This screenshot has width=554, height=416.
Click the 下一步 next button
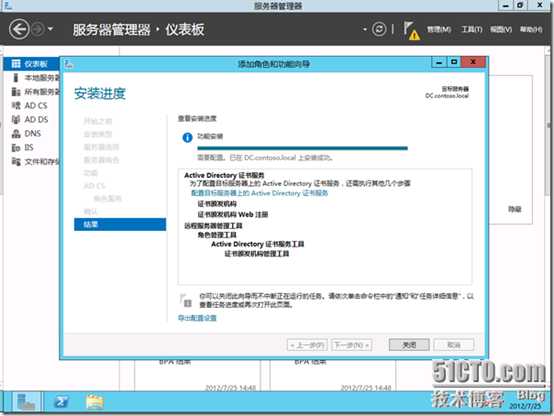[352, 345]
